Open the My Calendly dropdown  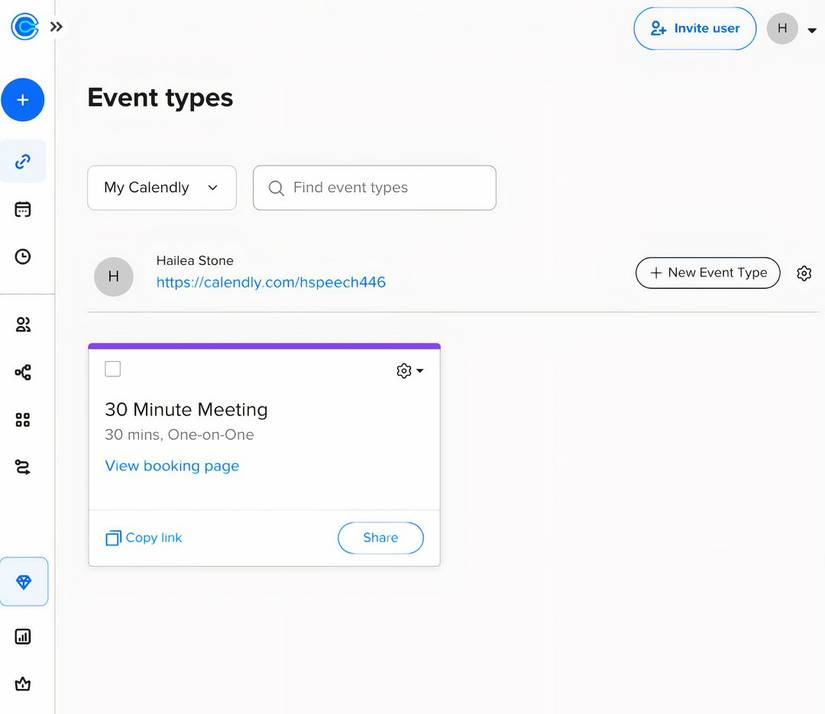(161, 187)
